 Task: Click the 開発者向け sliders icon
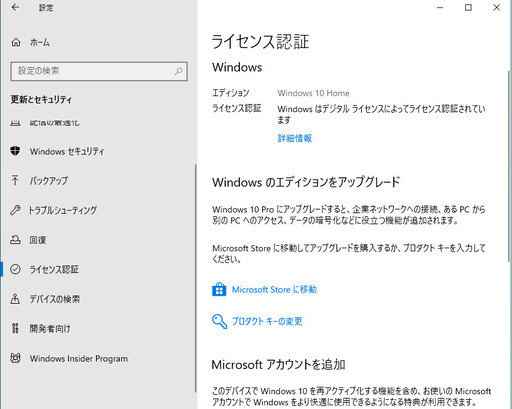15,328
